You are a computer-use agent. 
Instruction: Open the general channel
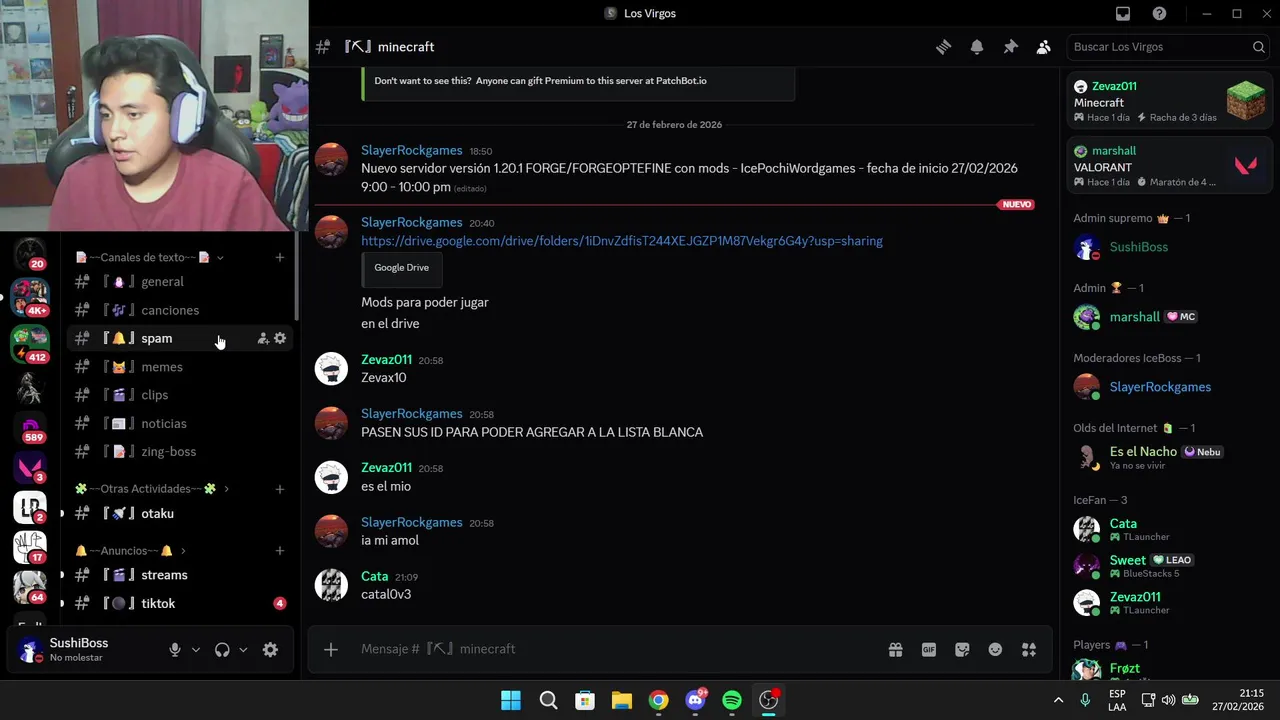181,282
